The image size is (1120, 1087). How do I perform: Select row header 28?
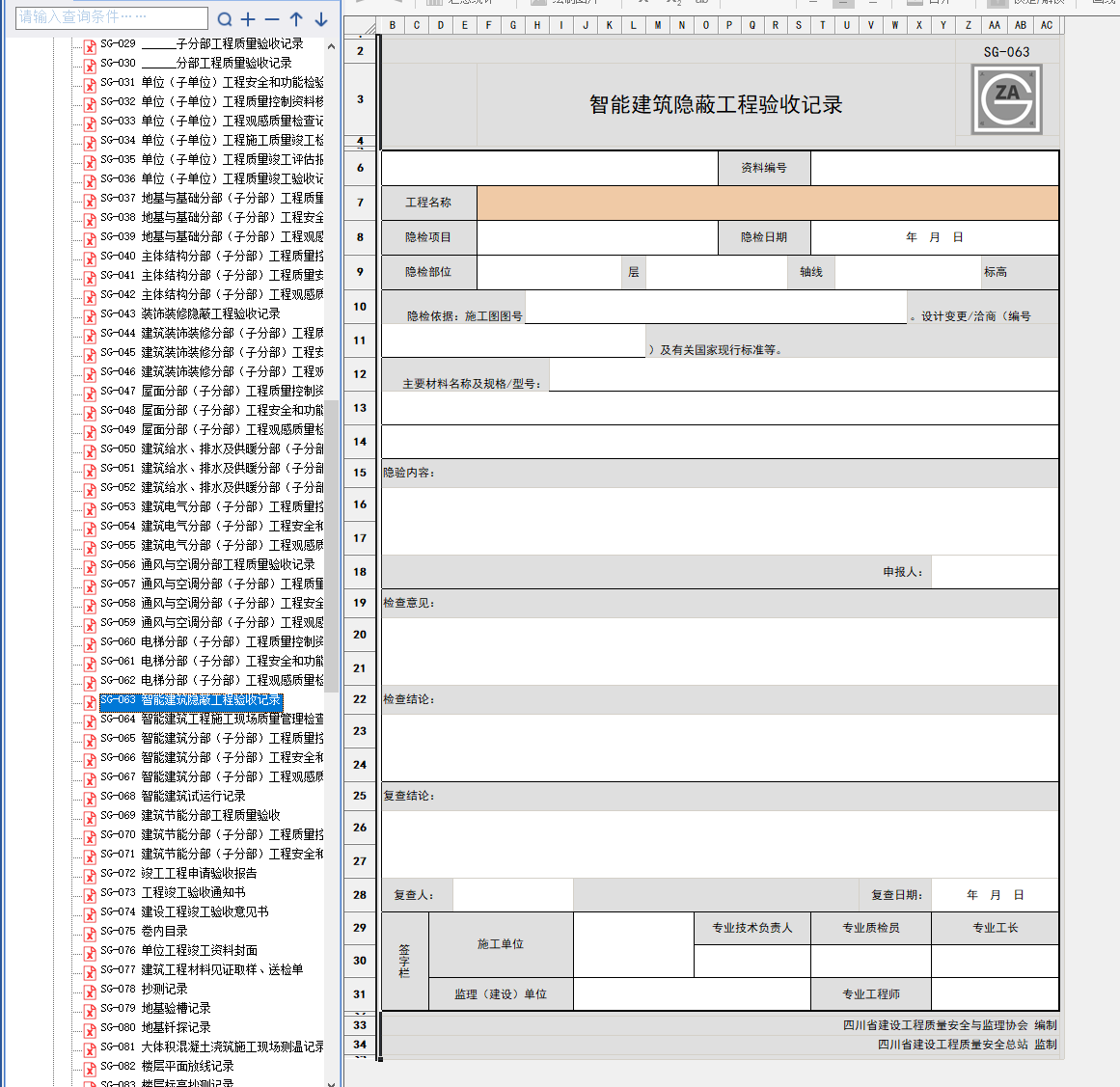pyautogui.click(x=360, y=895)
